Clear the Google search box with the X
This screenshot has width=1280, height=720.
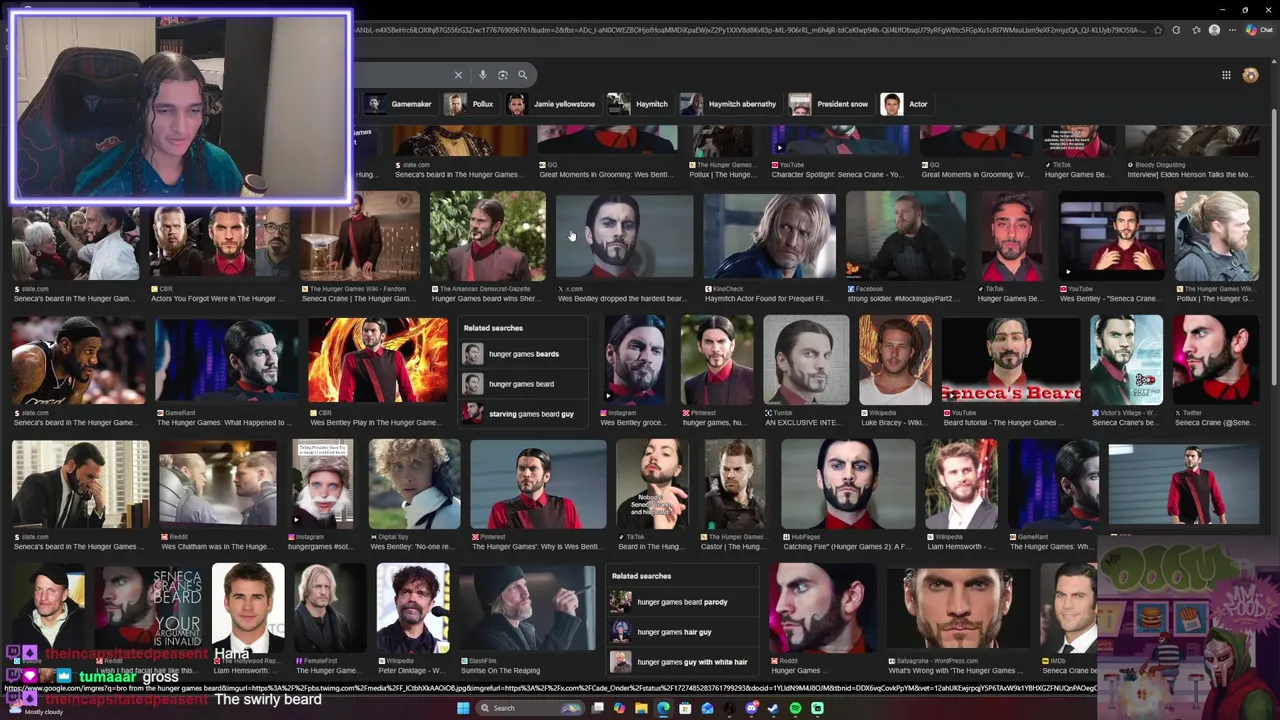point(458,75)
